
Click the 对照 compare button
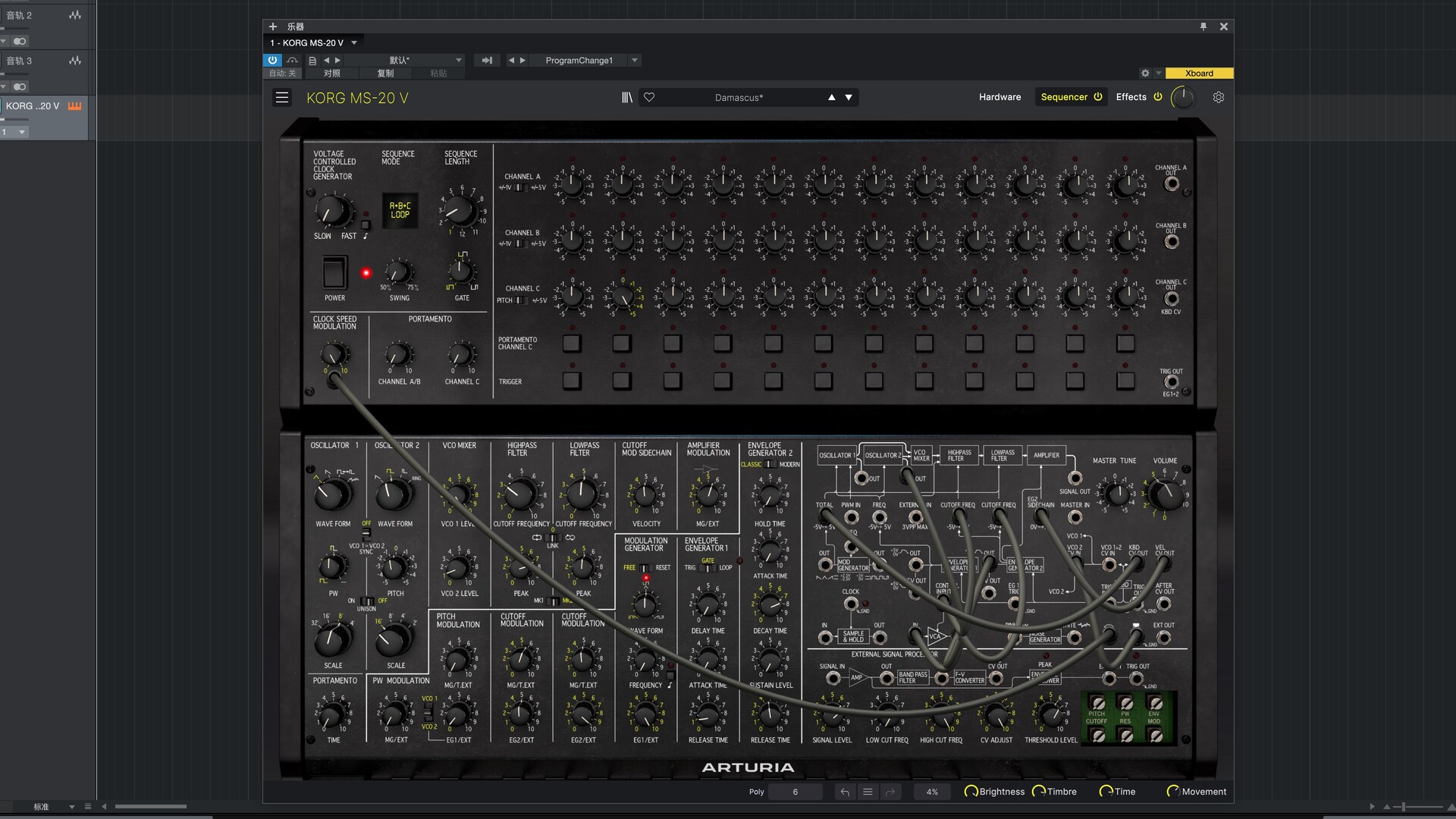[x=332, y=74]
